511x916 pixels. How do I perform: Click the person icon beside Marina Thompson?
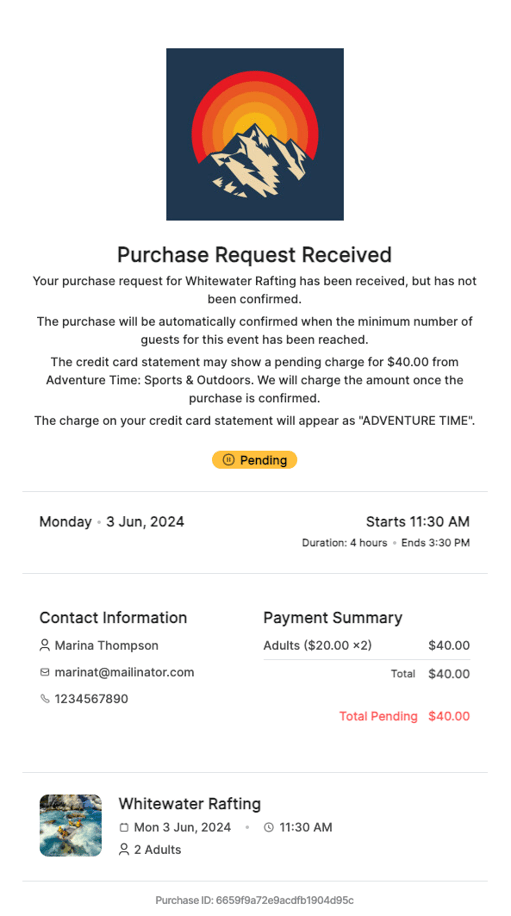(x=44, y=646)
